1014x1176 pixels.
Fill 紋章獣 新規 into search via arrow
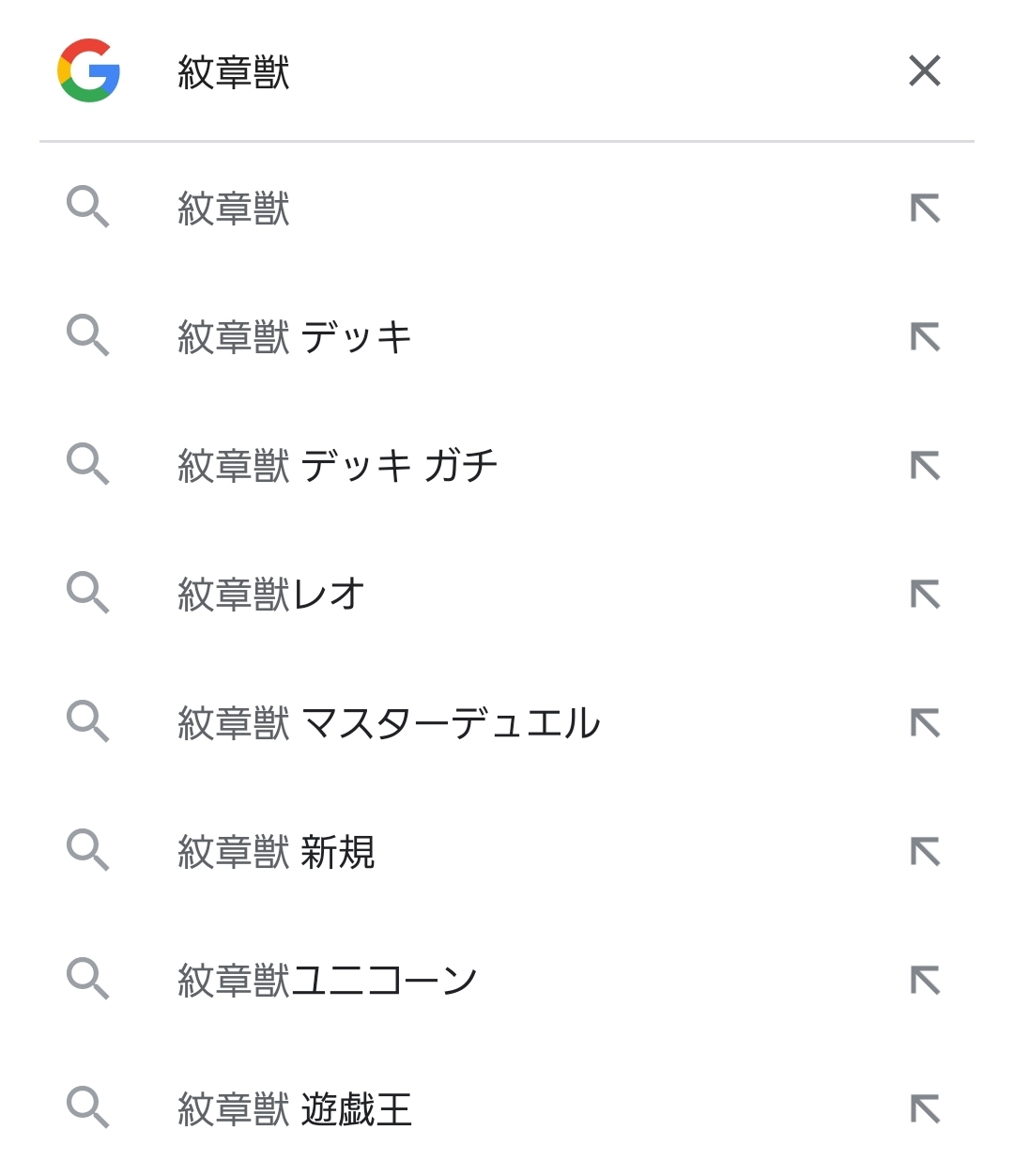pyautogui.click(x=925, y=852)
